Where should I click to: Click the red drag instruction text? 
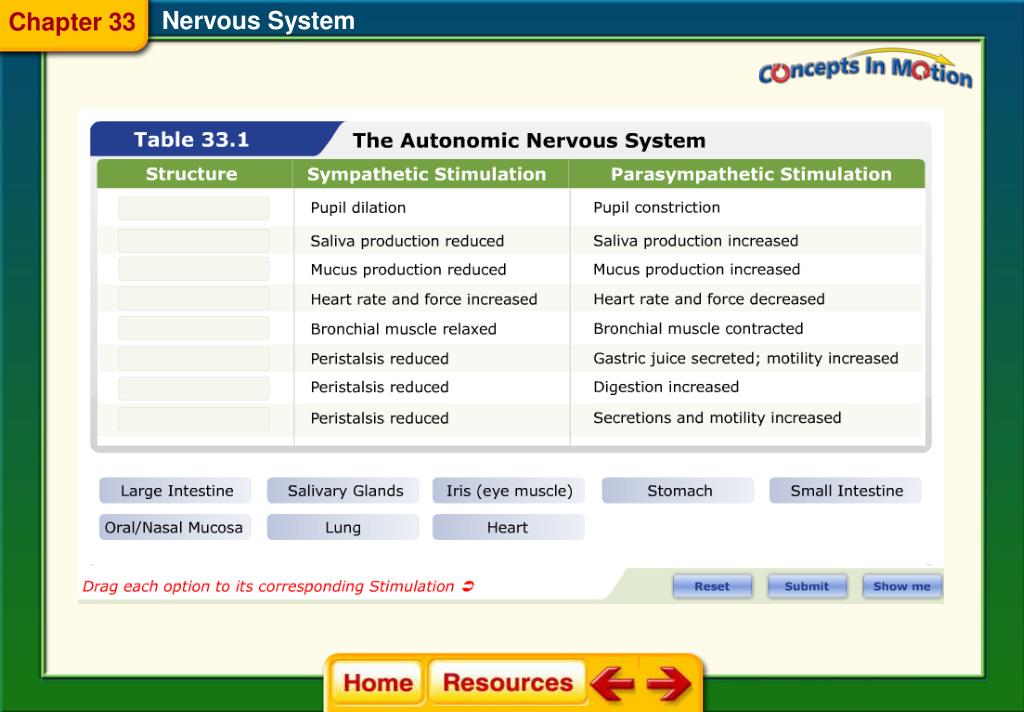point(278,586)
